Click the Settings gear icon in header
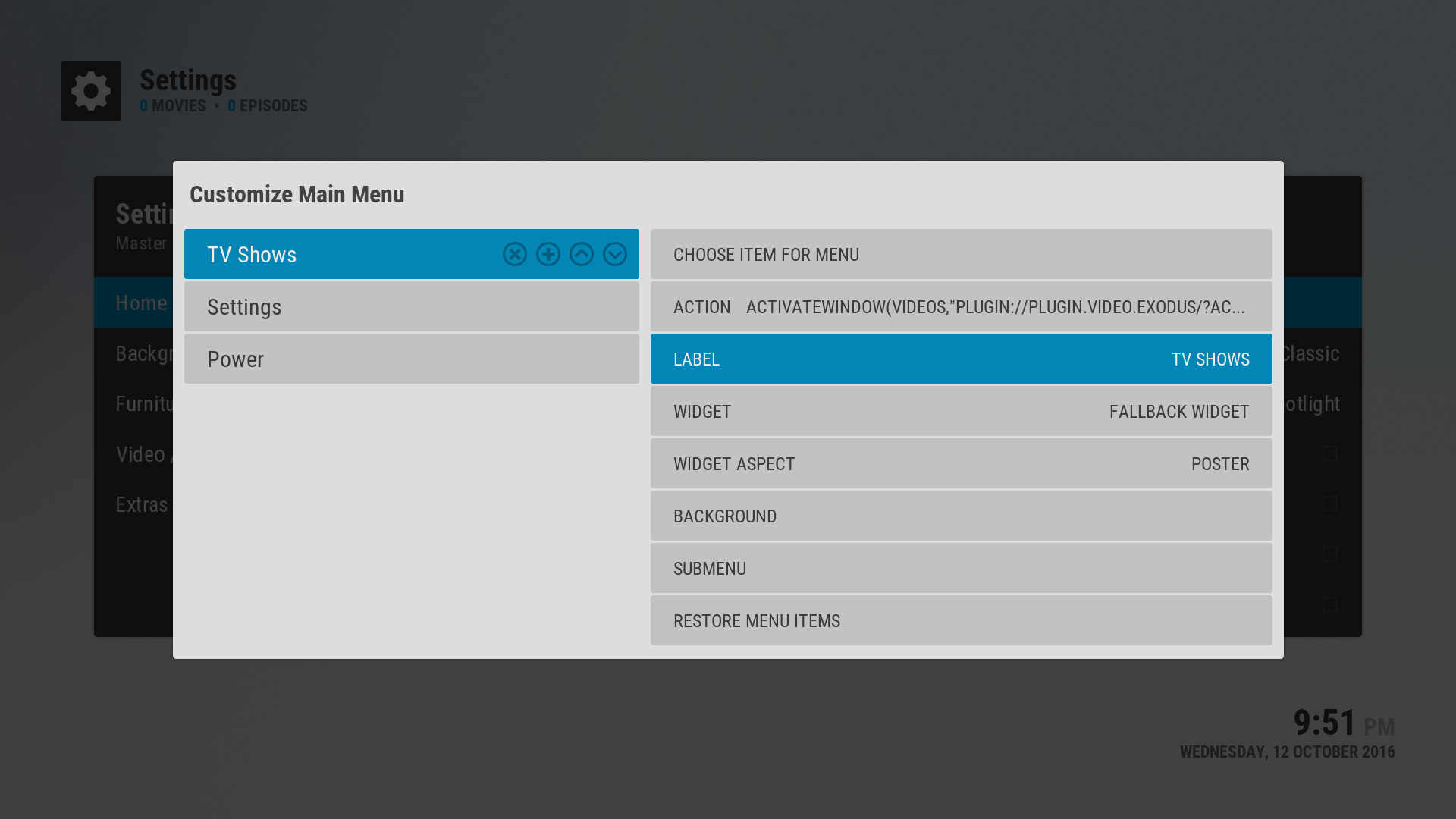 pos(91,91)
